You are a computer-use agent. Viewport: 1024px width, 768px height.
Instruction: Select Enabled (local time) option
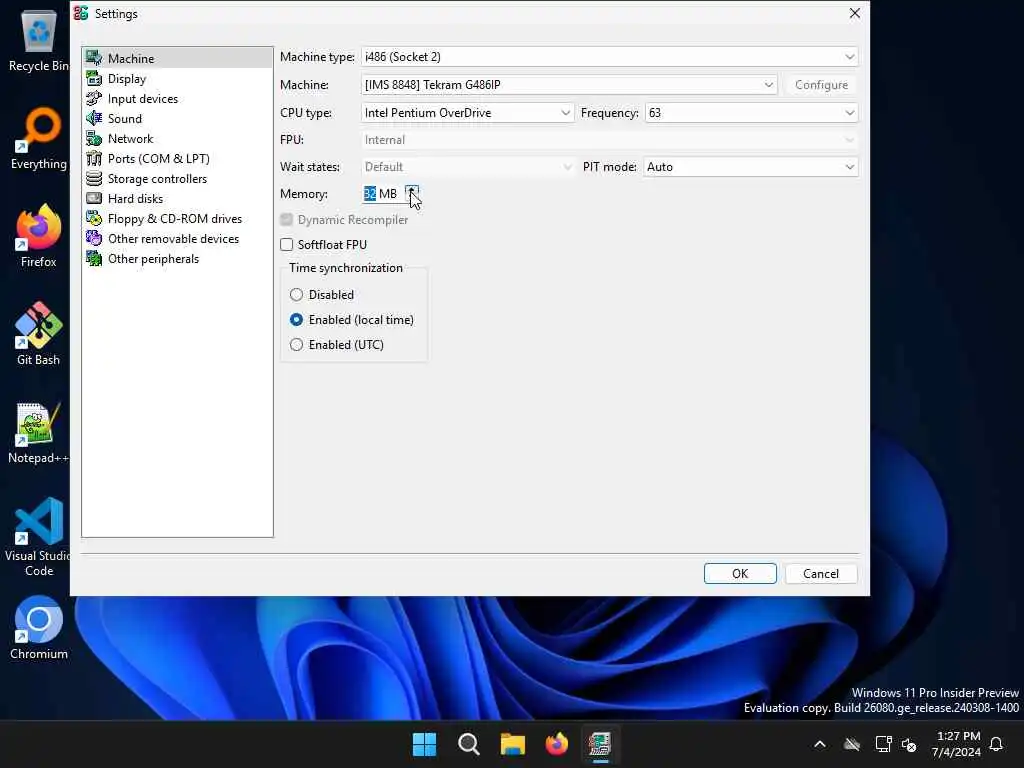click(x=296, y=319)
